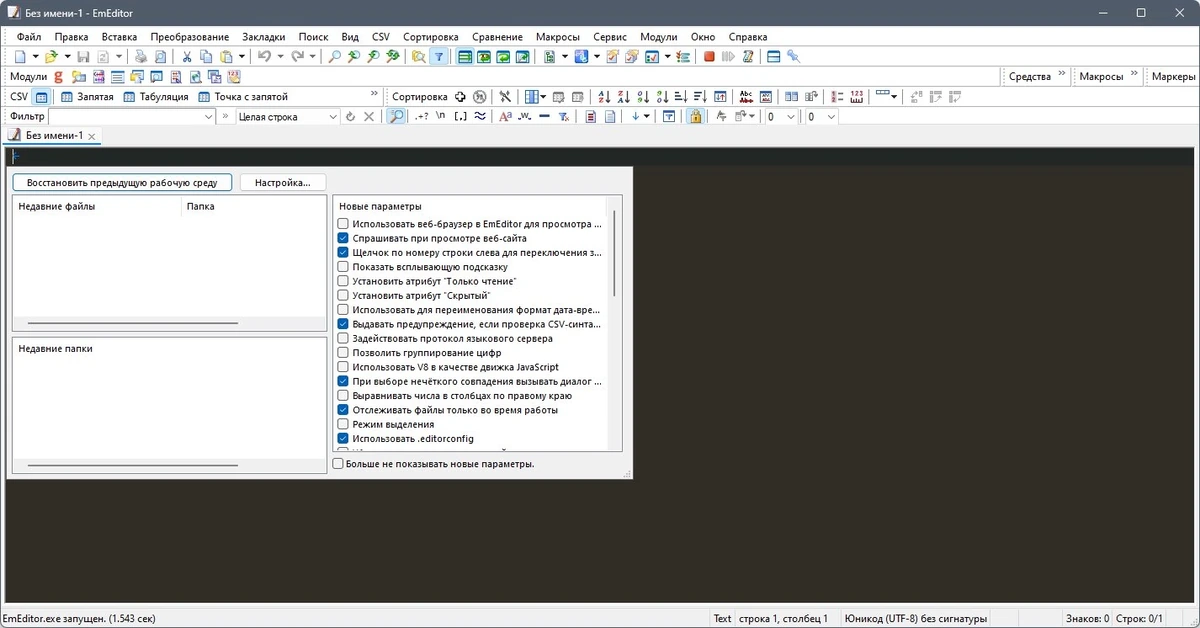
Task: Click the Undo arrow icon
Action: coord(264,57)
